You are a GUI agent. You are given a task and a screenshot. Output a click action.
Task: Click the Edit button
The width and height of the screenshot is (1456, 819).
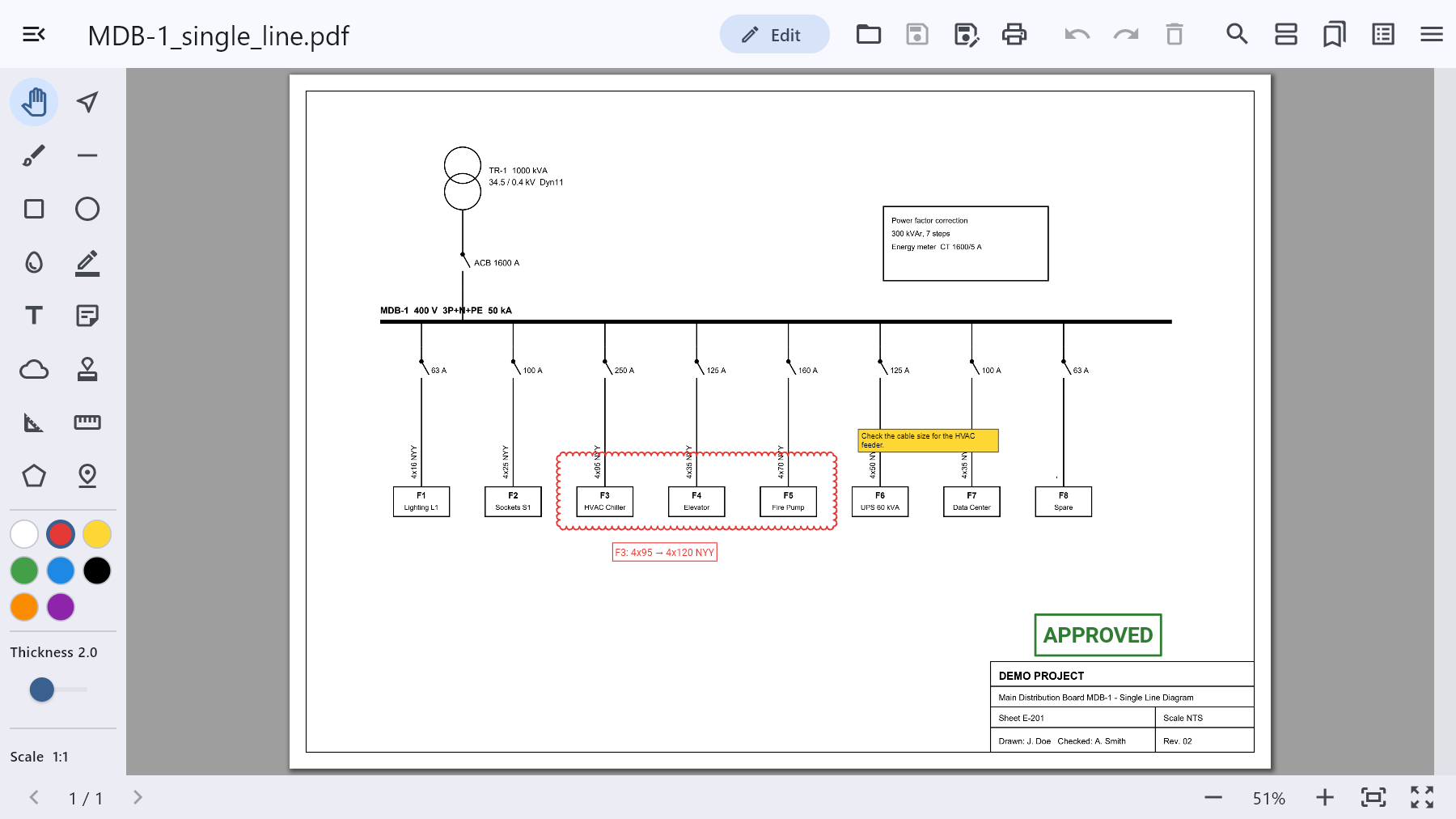pyautogui.click(x=774, y=34)
